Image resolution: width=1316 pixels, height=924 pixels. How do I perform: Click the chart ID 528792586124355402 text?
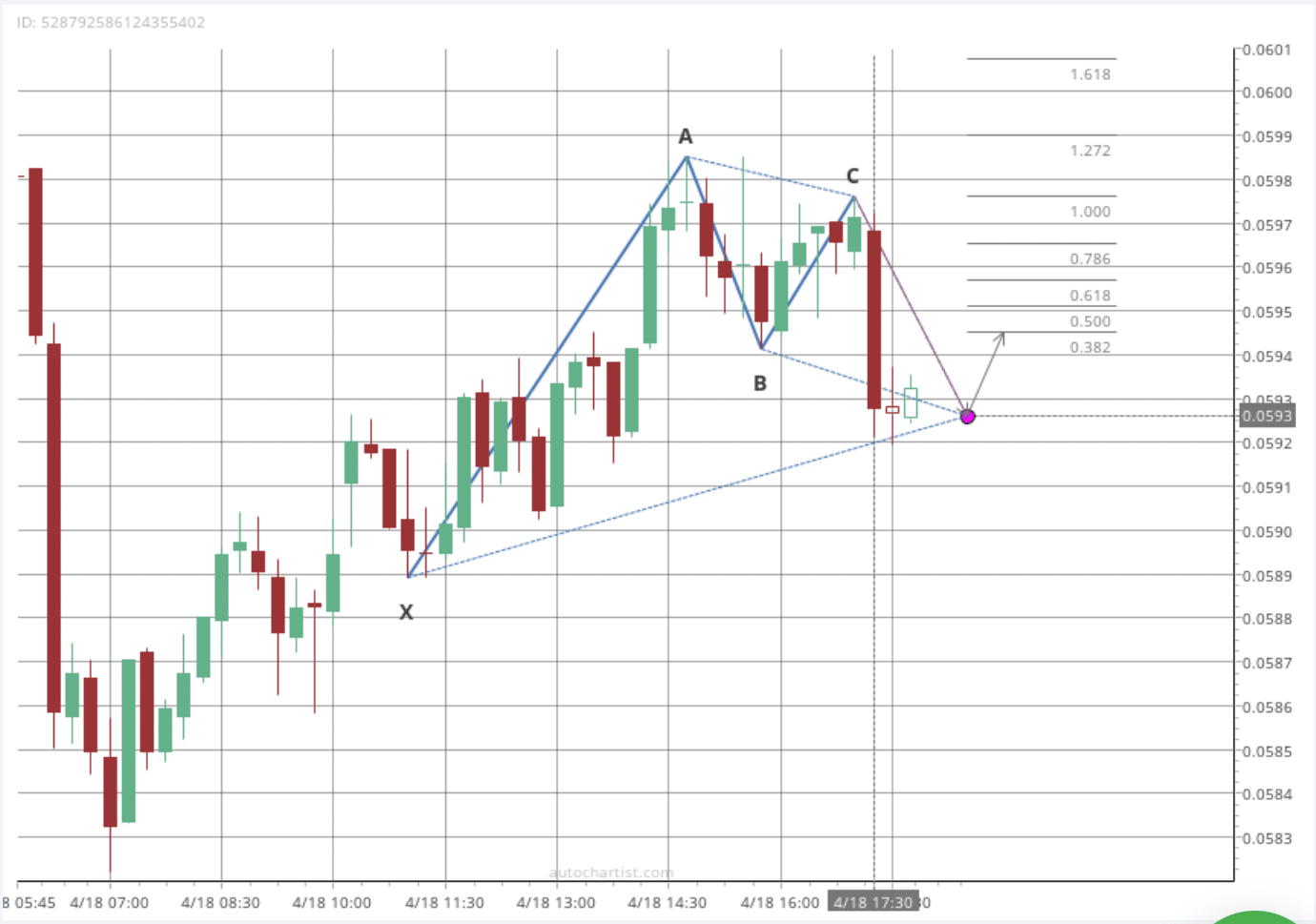111,22
